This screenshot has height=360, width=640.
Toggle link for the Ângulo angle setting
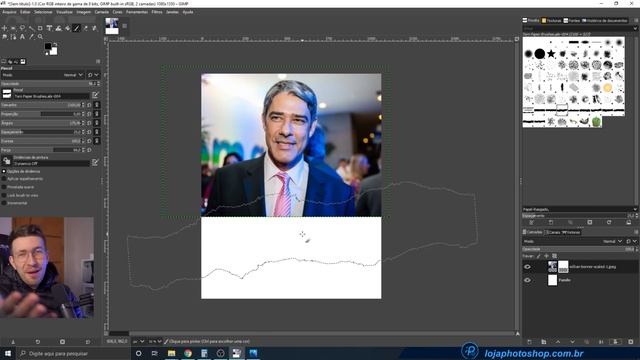(x=97, y=123)
